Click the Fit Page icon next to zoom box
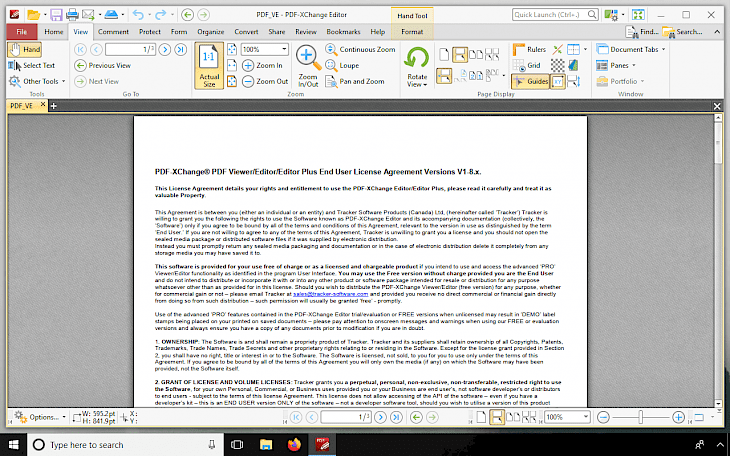The width and height of the screenshot is (730, 456). point(232,49)
